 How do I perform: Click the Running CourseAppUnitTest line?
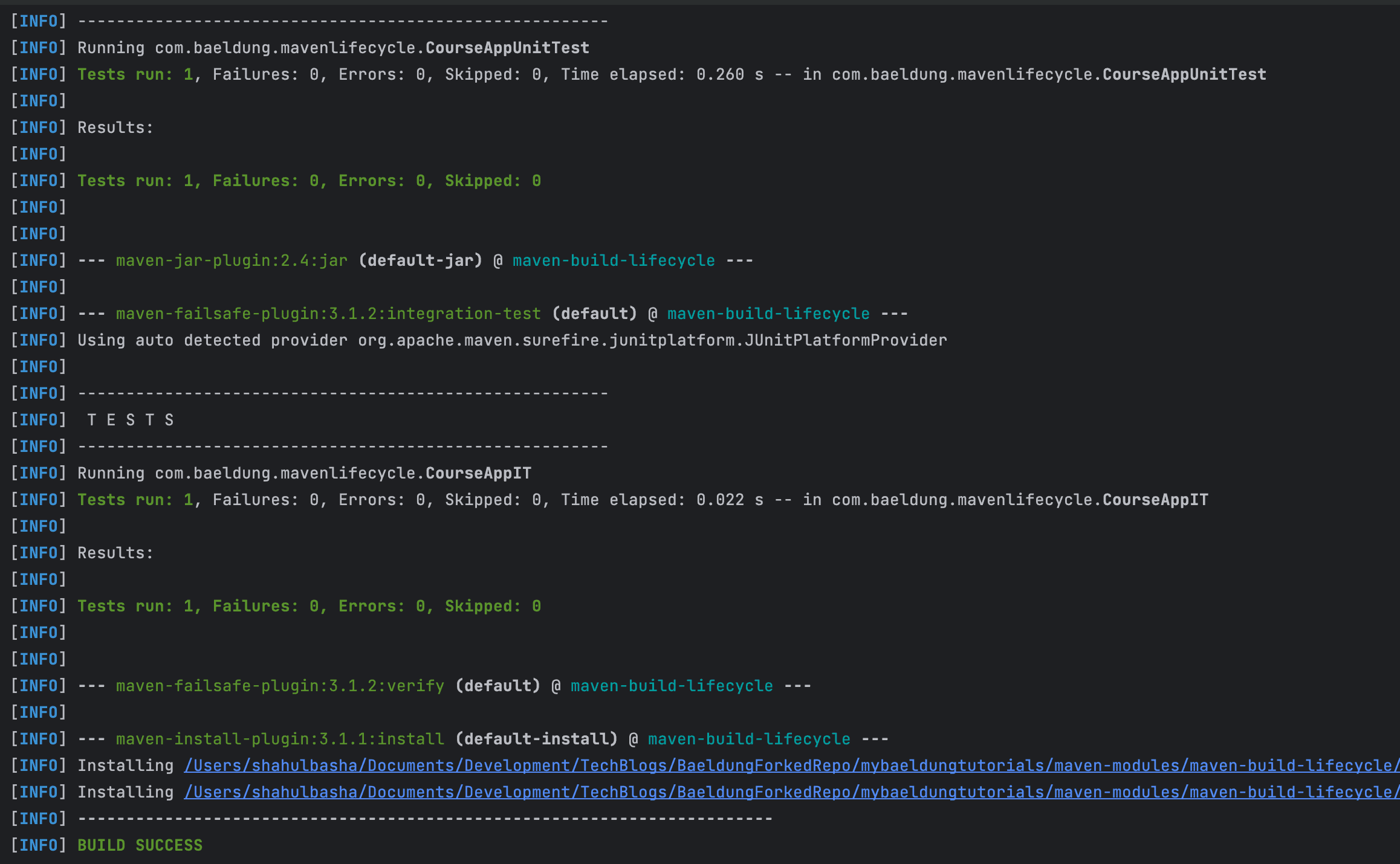tap(333, 48)
